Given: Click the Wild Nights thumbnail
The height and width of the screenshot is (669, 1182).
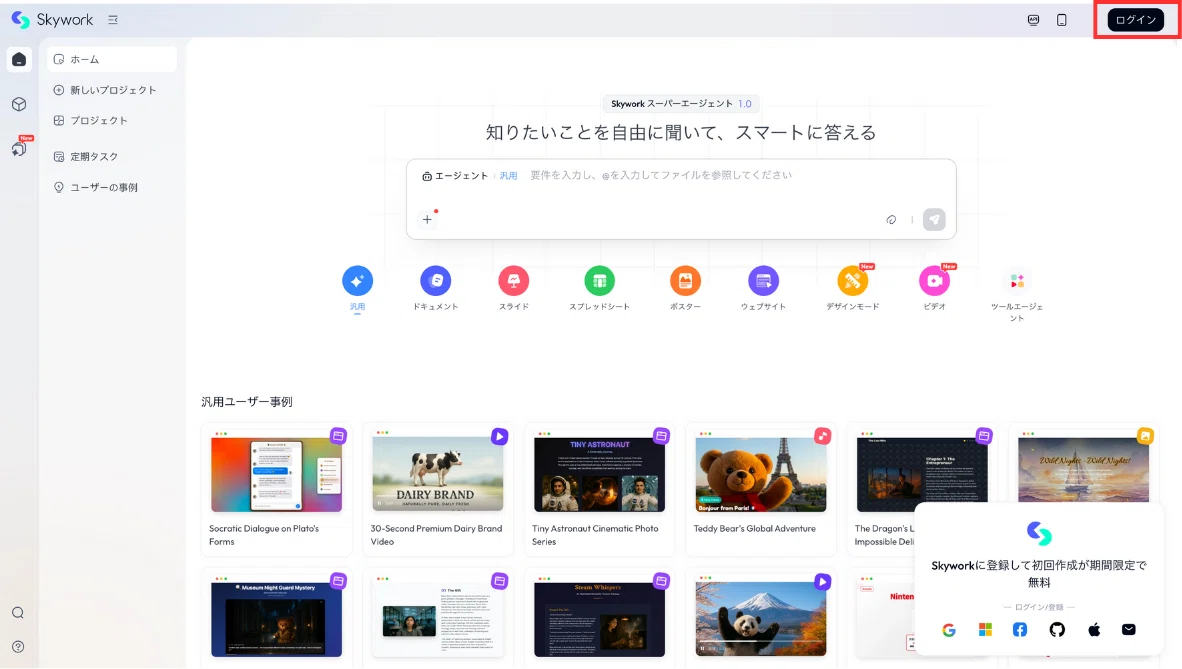Looking at the screenshot, I should pos(1083,469).
